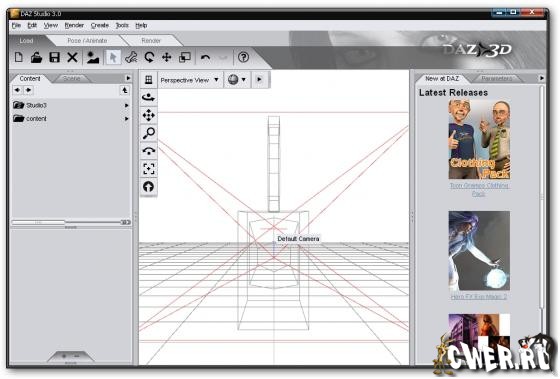This screenshot has height=379, width=560.
Task: Expand the Studio3 folder arrow
Action: click(x=126, y=105)
